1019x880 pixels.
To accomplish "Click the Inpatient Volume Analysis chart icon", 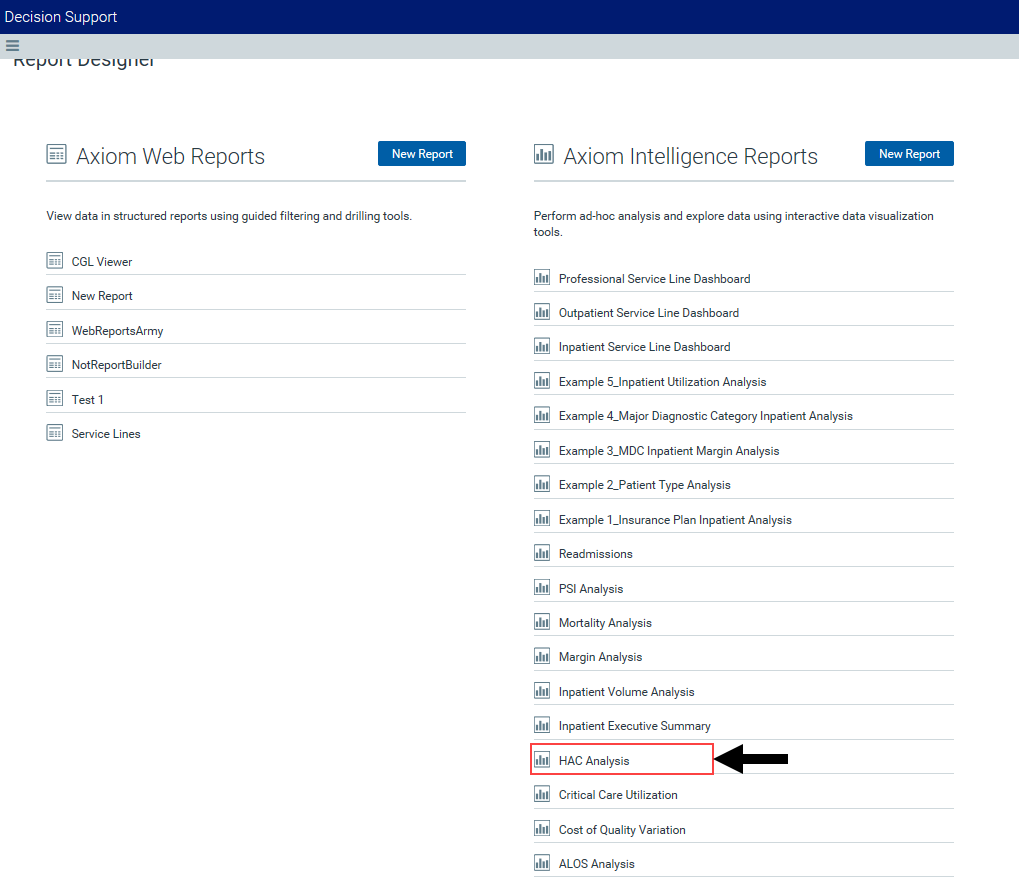I will pyautogui.click(x=542, y=691).
